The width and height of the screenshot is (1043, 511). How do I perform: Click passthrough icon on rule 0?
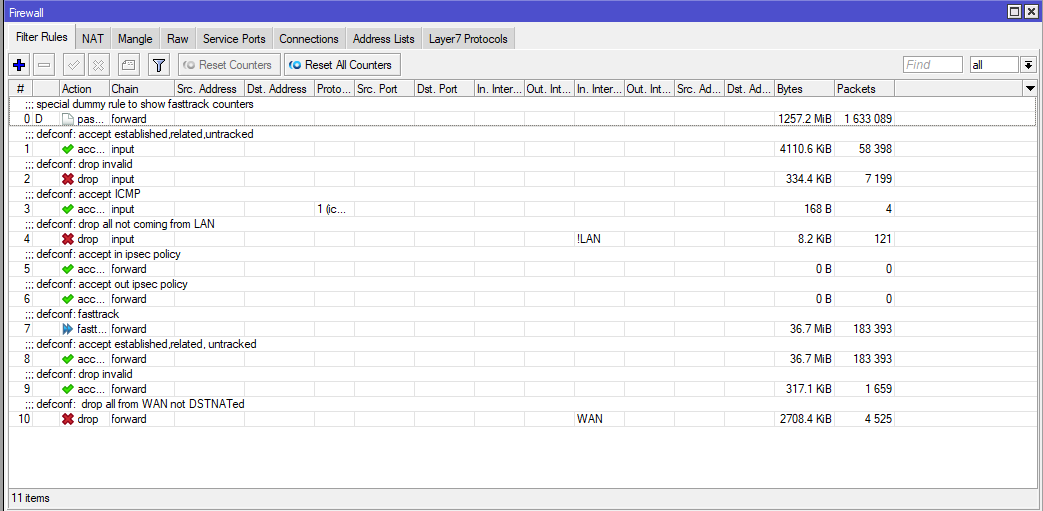click(67, 118)
